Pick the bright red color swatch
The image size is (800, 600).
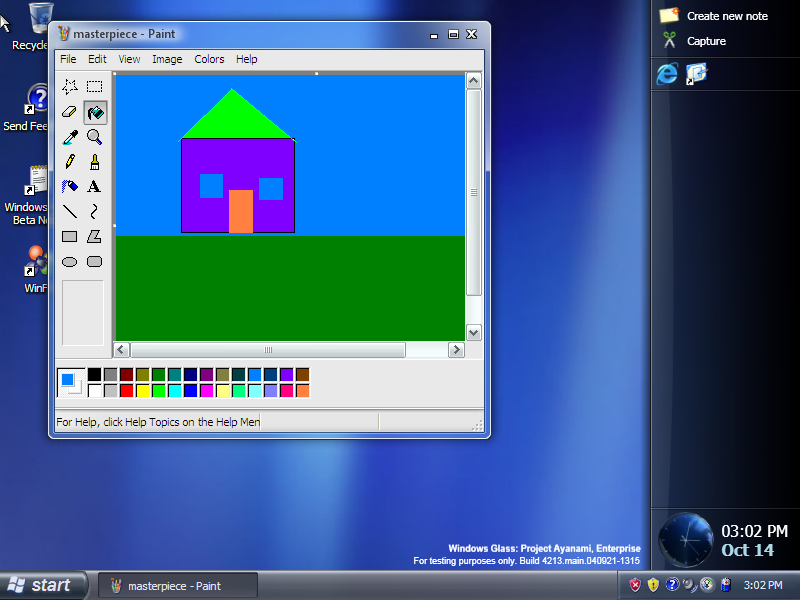click(x=127, y=391)
